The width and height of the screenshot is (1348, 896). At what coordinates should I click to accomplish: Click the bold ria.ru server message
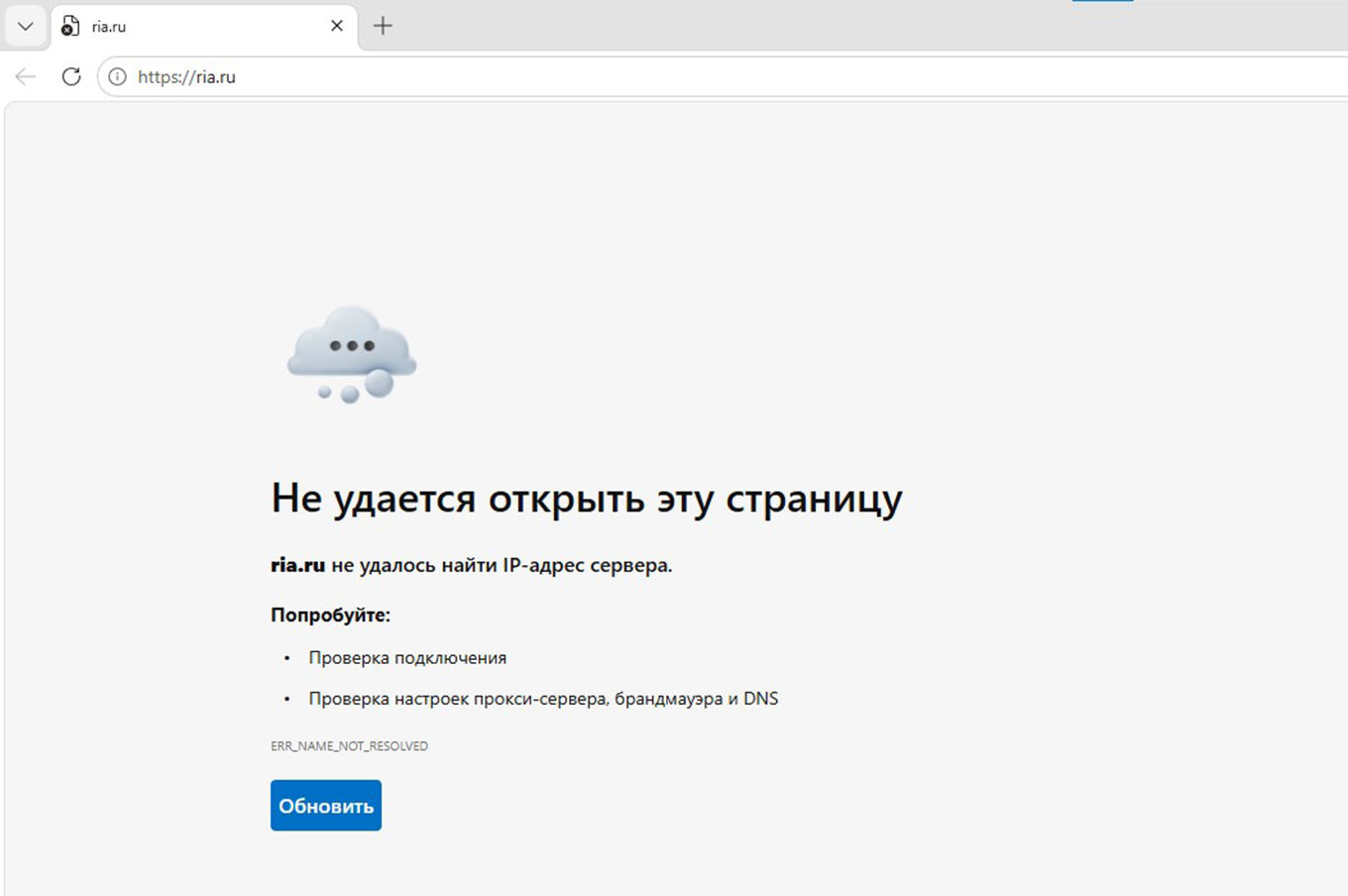472,565
